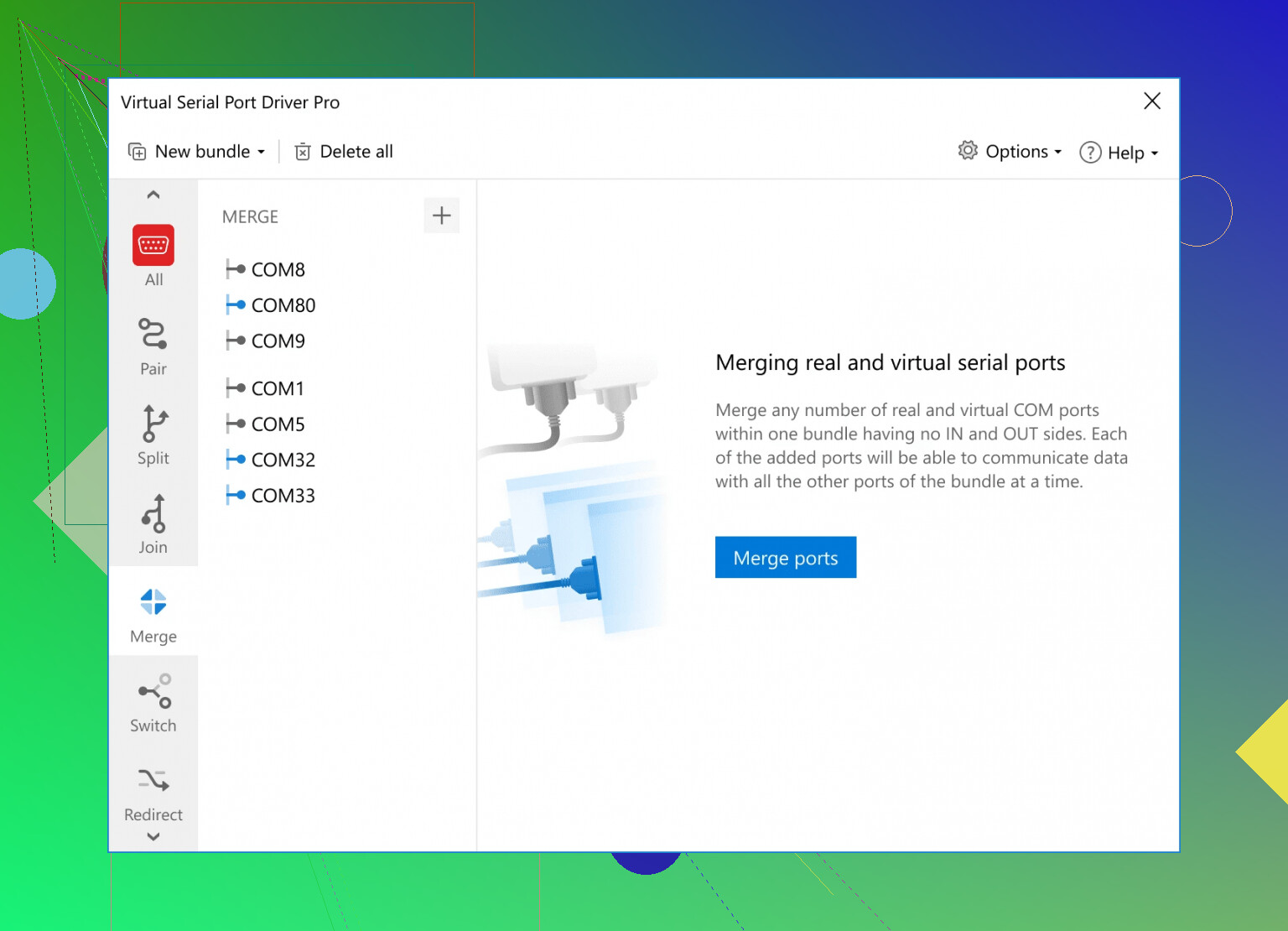
Task: Select COM32 in the merge list
Action: pyautogui.click(x=283, y=460)
